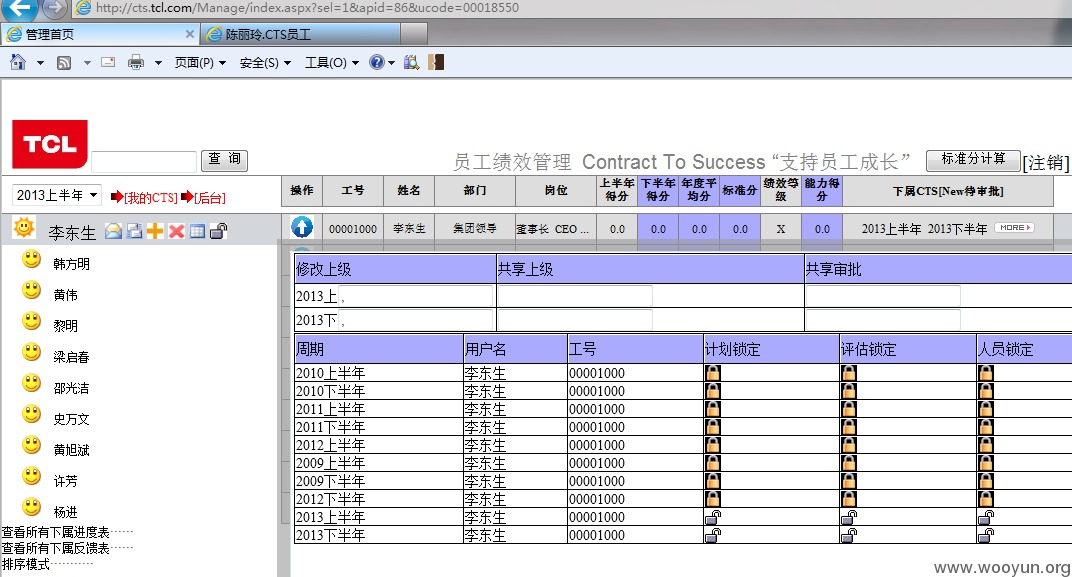Screen dimensions: 1072x577
Task: Click smiley icon next to 梁启春
Action: (31, 352)
